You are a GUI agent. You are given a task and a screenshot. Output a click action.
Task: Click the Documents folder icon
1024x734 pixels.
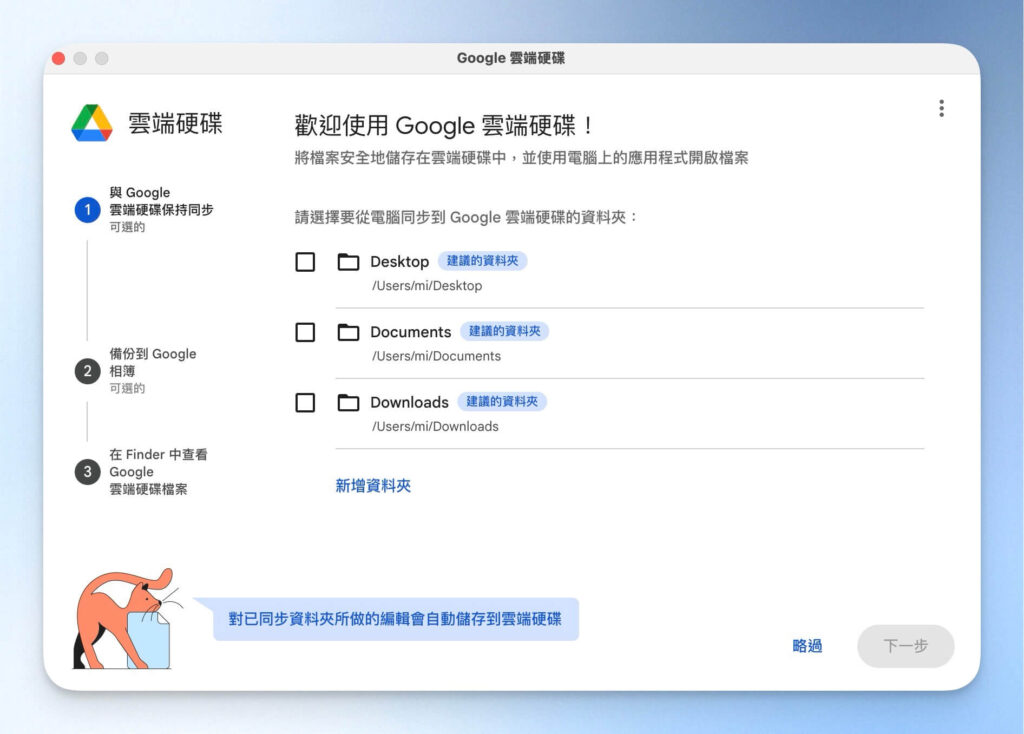348,332
